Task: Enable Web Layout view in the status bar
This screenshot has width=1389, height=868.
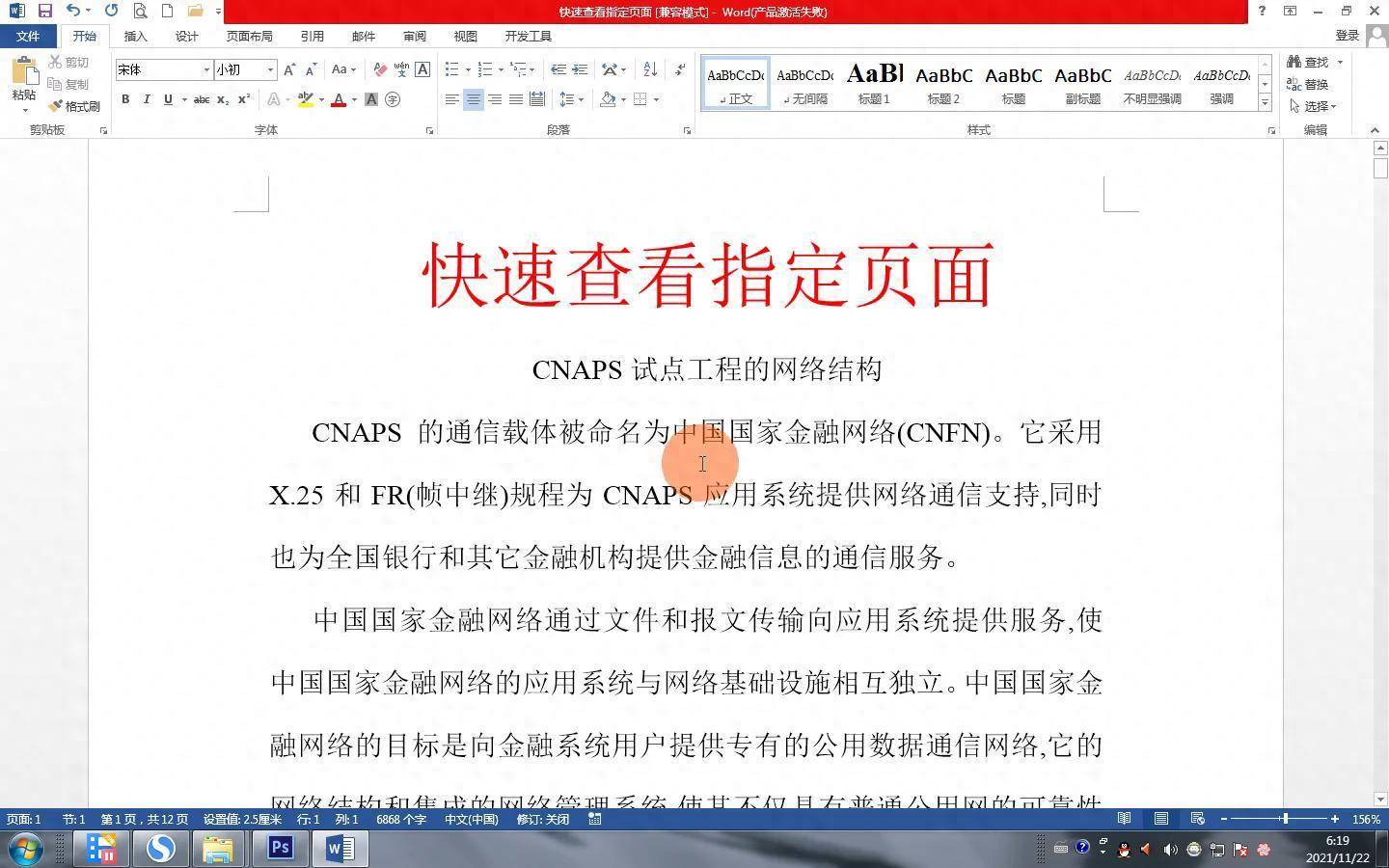Action: click(1197, 818)
